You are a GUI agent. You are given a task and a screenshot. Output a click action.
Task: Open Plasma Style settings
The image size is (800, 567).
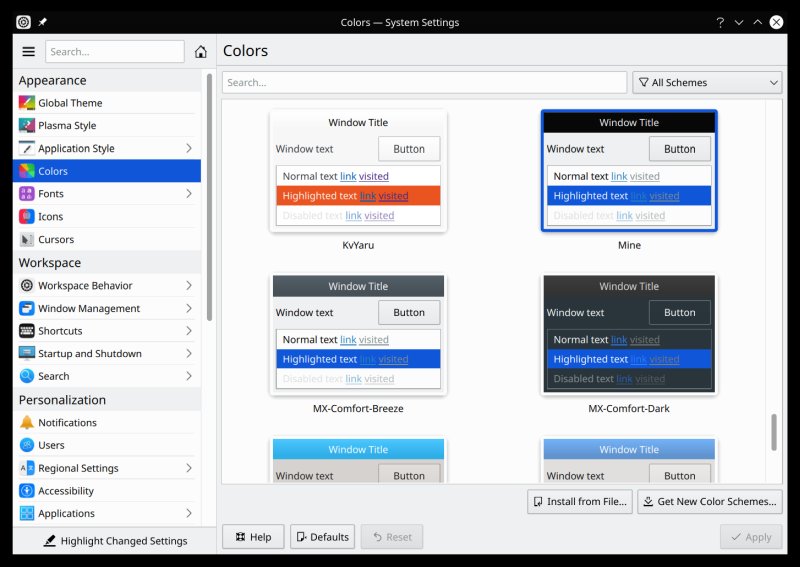point(67,126)
